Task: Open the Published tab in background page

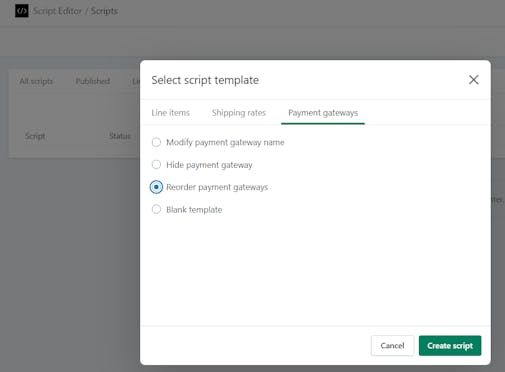Action: click(93, 81)
